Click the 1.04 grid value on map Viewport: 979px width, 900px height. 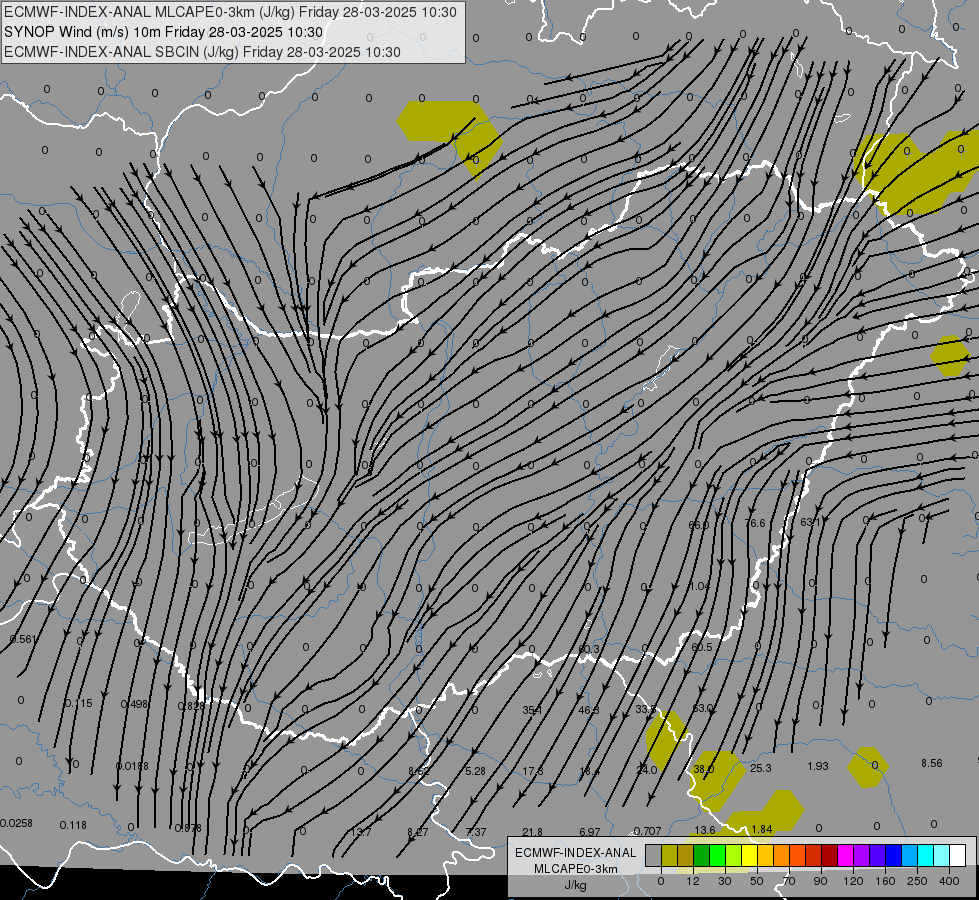point(699,586)
